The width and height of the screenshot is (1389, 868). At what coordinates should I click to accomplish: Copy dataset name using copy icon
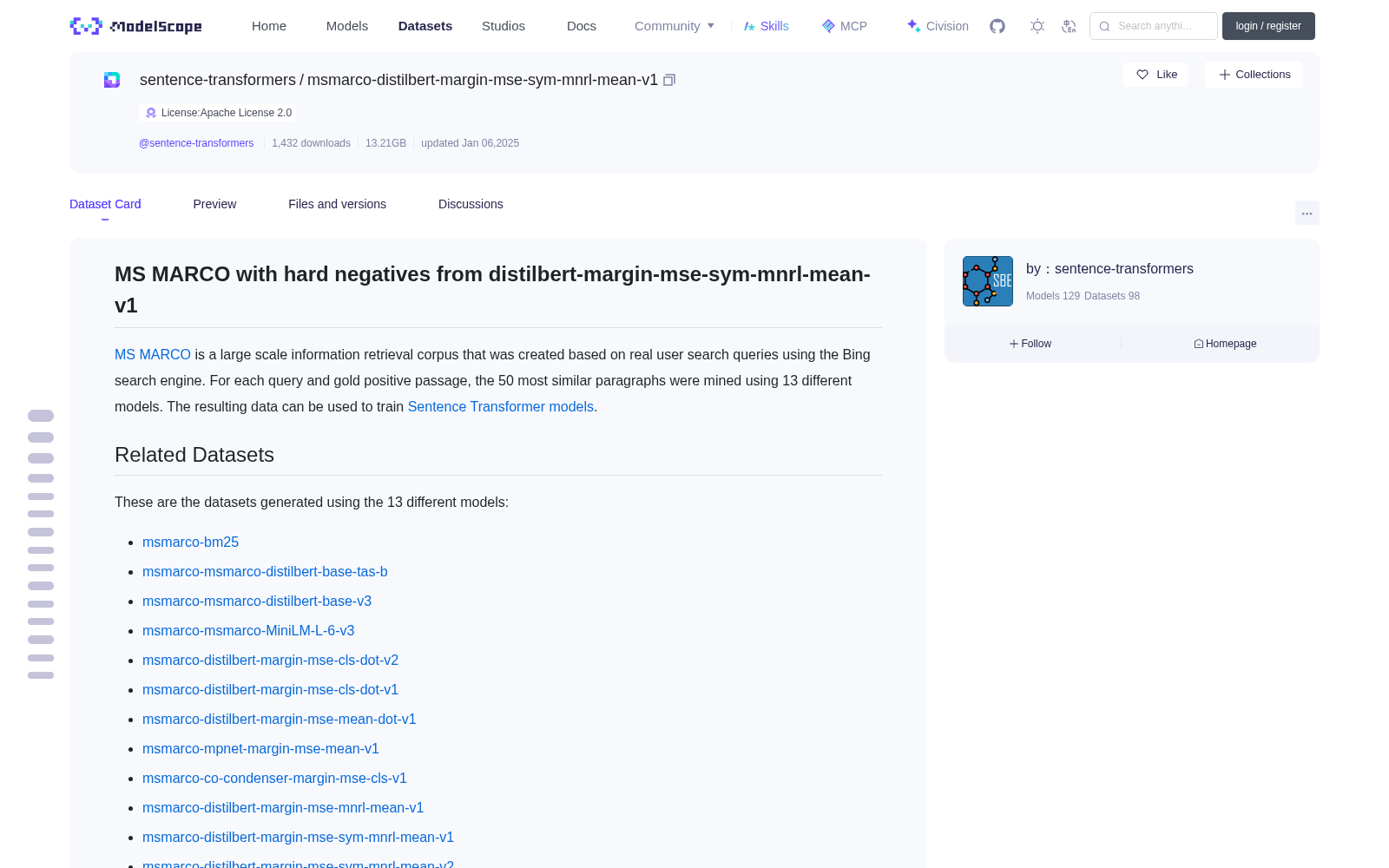669,80
